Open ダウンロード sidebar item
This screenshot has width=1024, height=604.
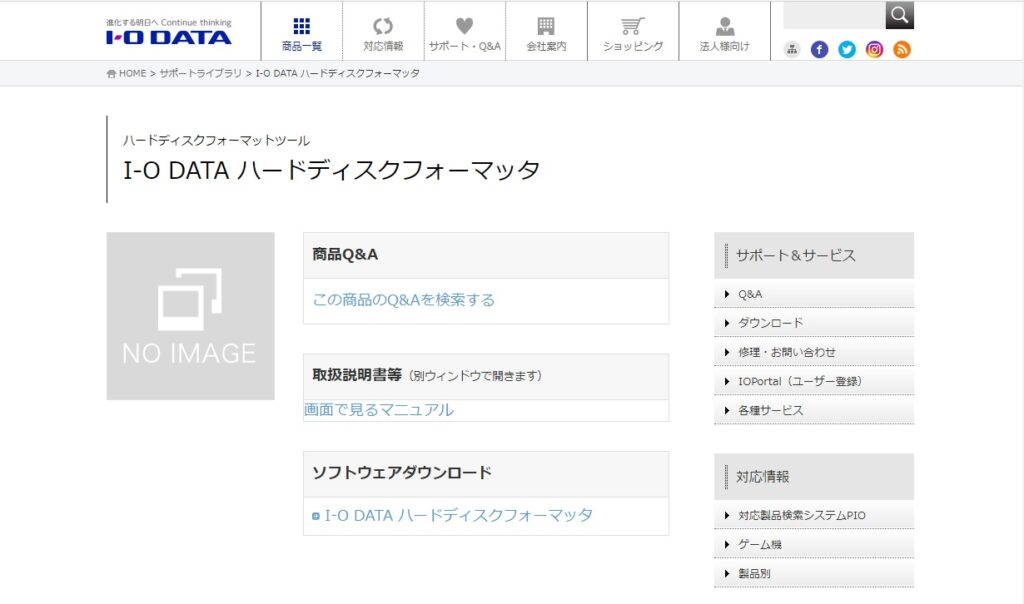(814, 323)
